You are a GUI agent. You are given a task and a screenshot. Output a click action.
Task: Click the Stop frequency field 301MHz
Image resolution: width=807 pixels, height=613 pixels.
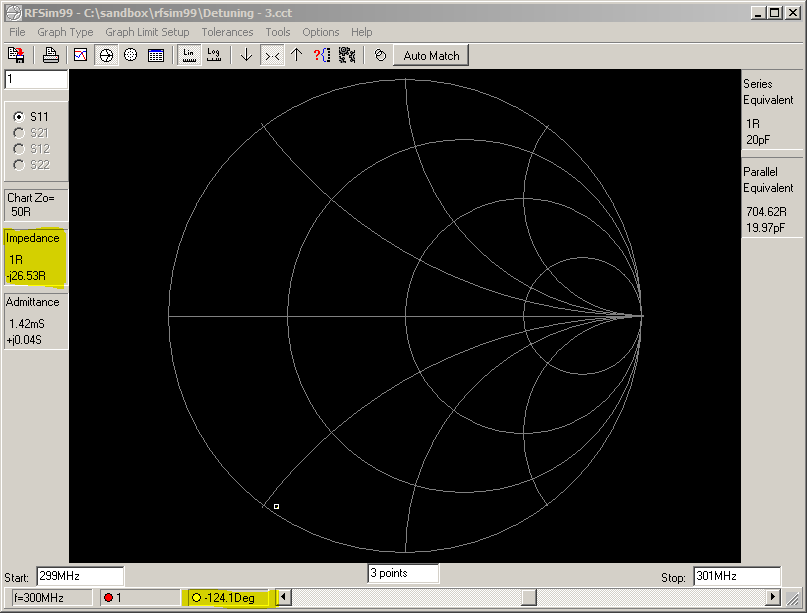pyautogui.click(x=737, y=576)
